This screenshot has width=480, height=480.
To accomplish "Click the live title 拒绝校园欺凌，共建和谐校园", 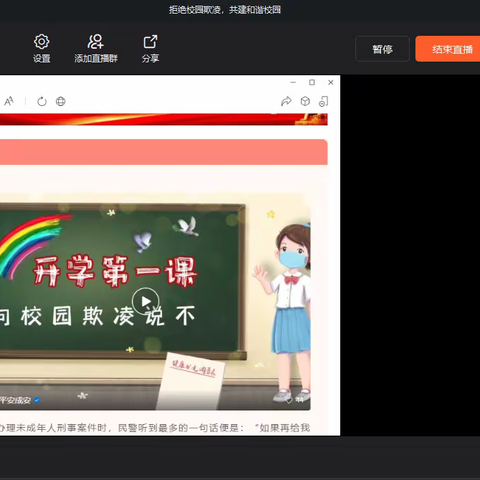I will pyautogui.click(x=224, y=10).
